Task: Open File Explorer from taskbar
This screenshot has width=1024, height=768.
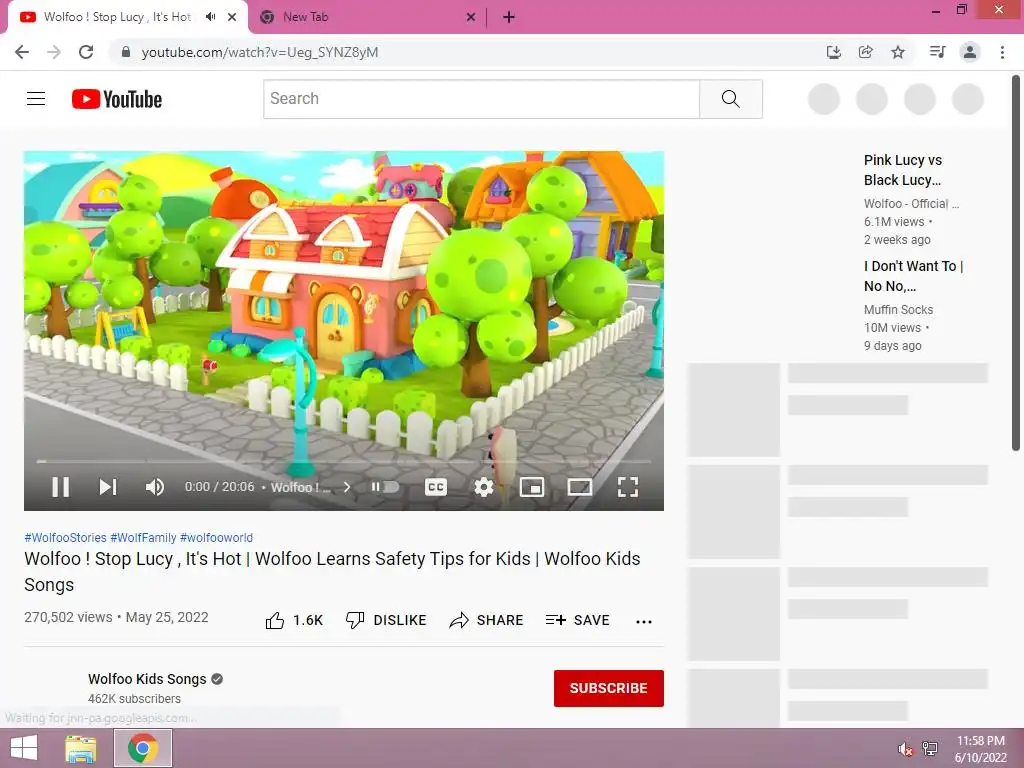Action: (x=81, y=748)
